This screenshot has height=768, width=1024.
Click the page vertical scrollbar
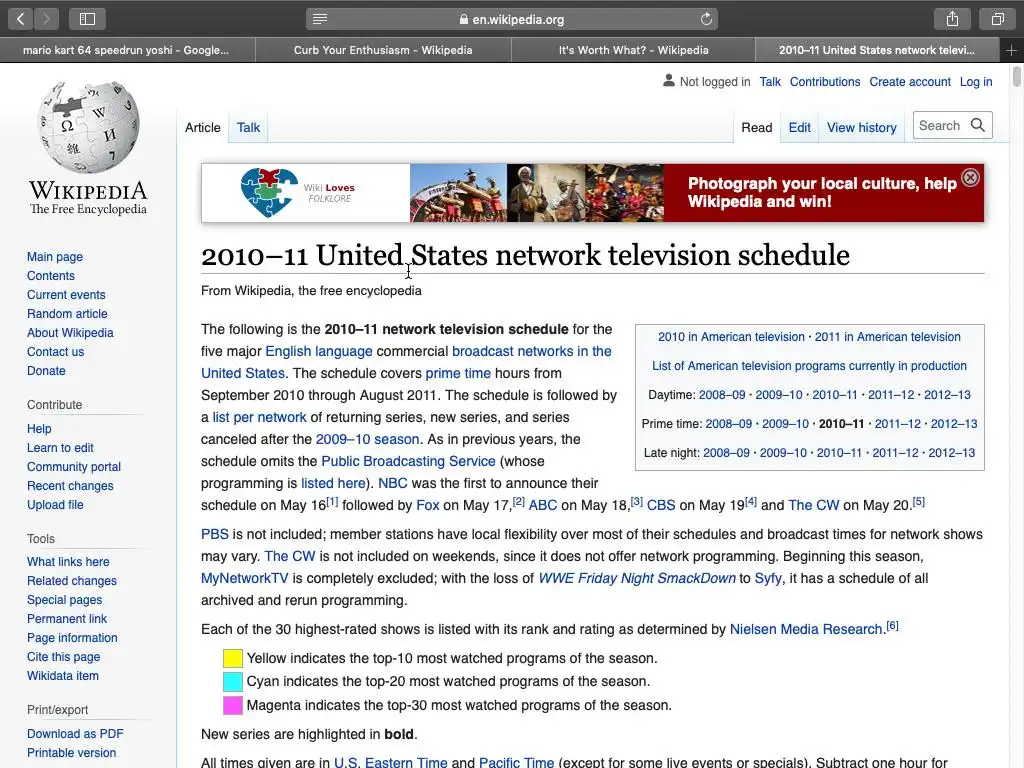(x=1017, y=76)
